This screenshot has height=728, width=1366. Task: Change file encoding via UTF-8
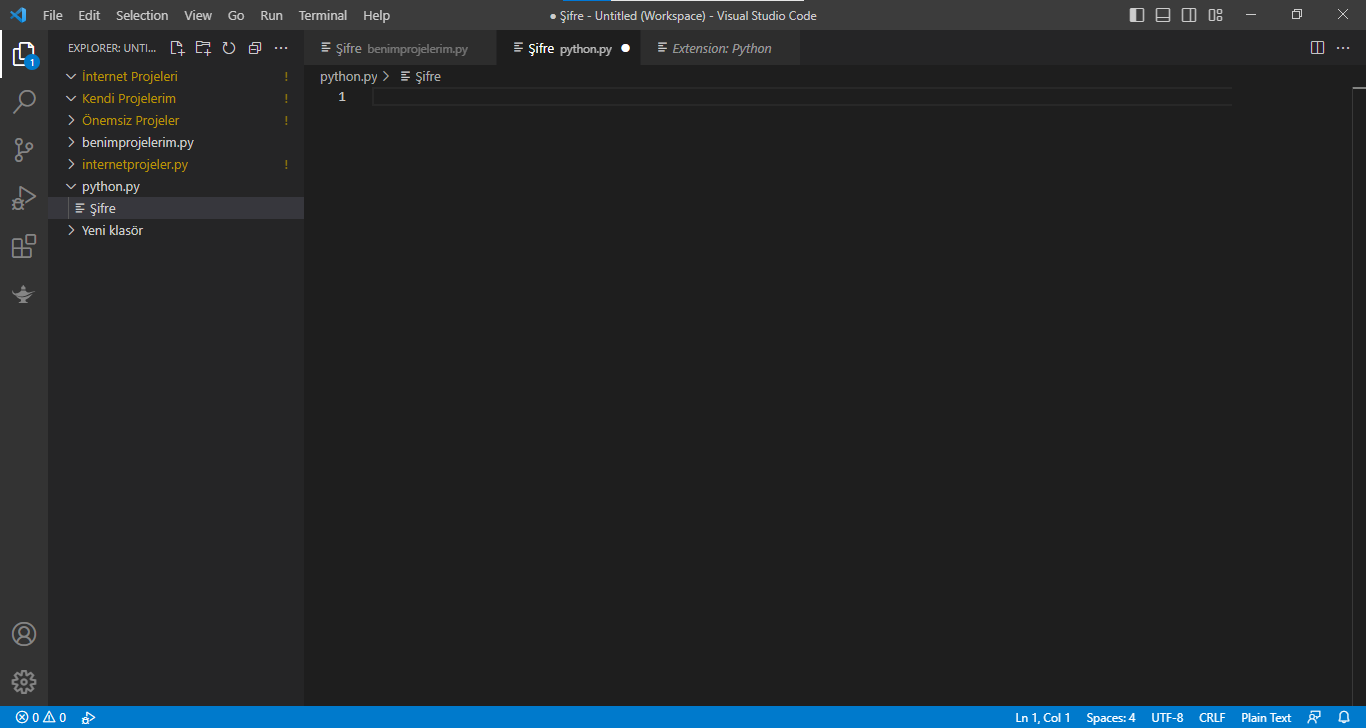pyautogui.click(x=1167, y=718)
